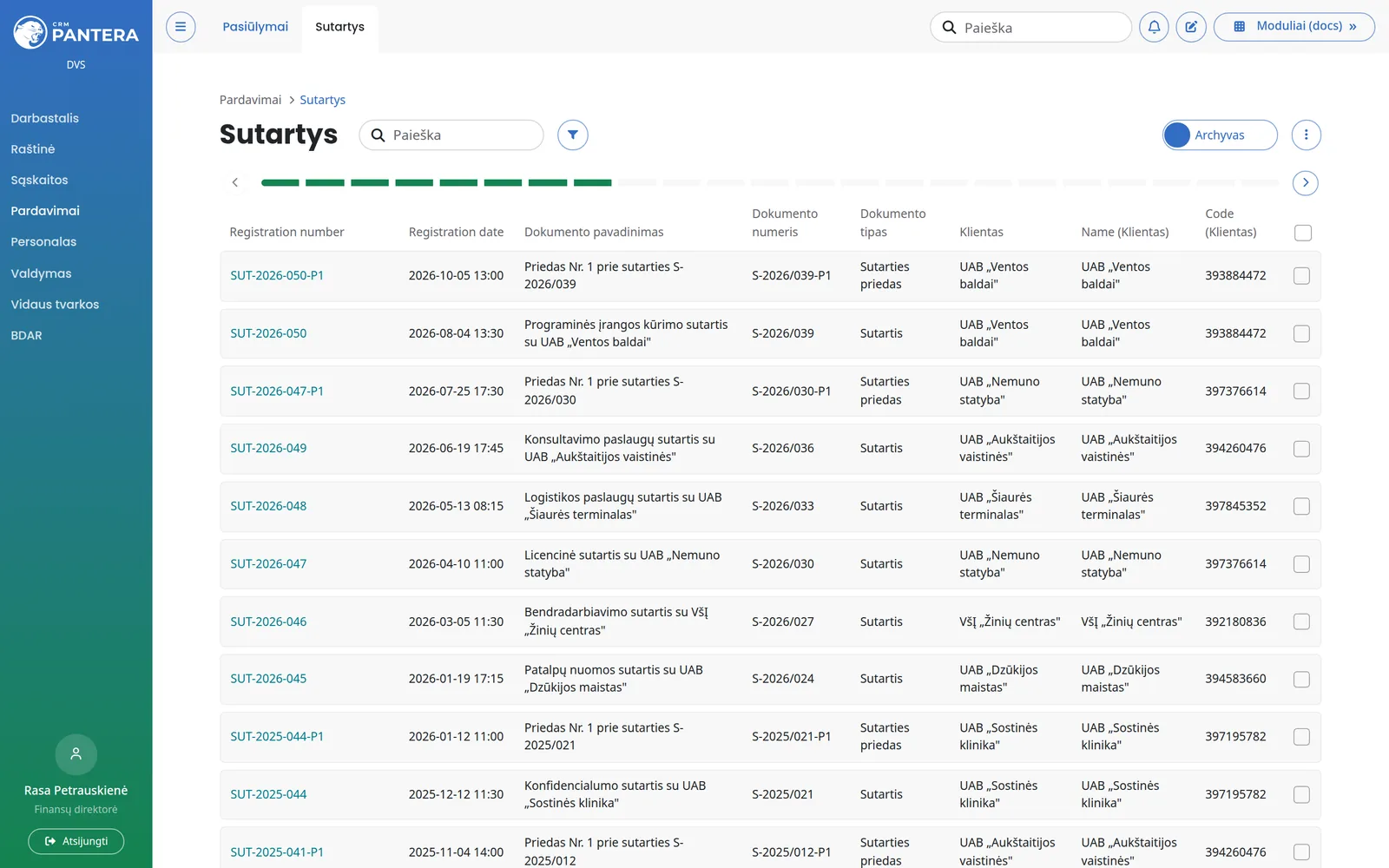This screenshot has height=868, width=1389.
Task: Open the filter funnel icon
Action: point(573,135)
